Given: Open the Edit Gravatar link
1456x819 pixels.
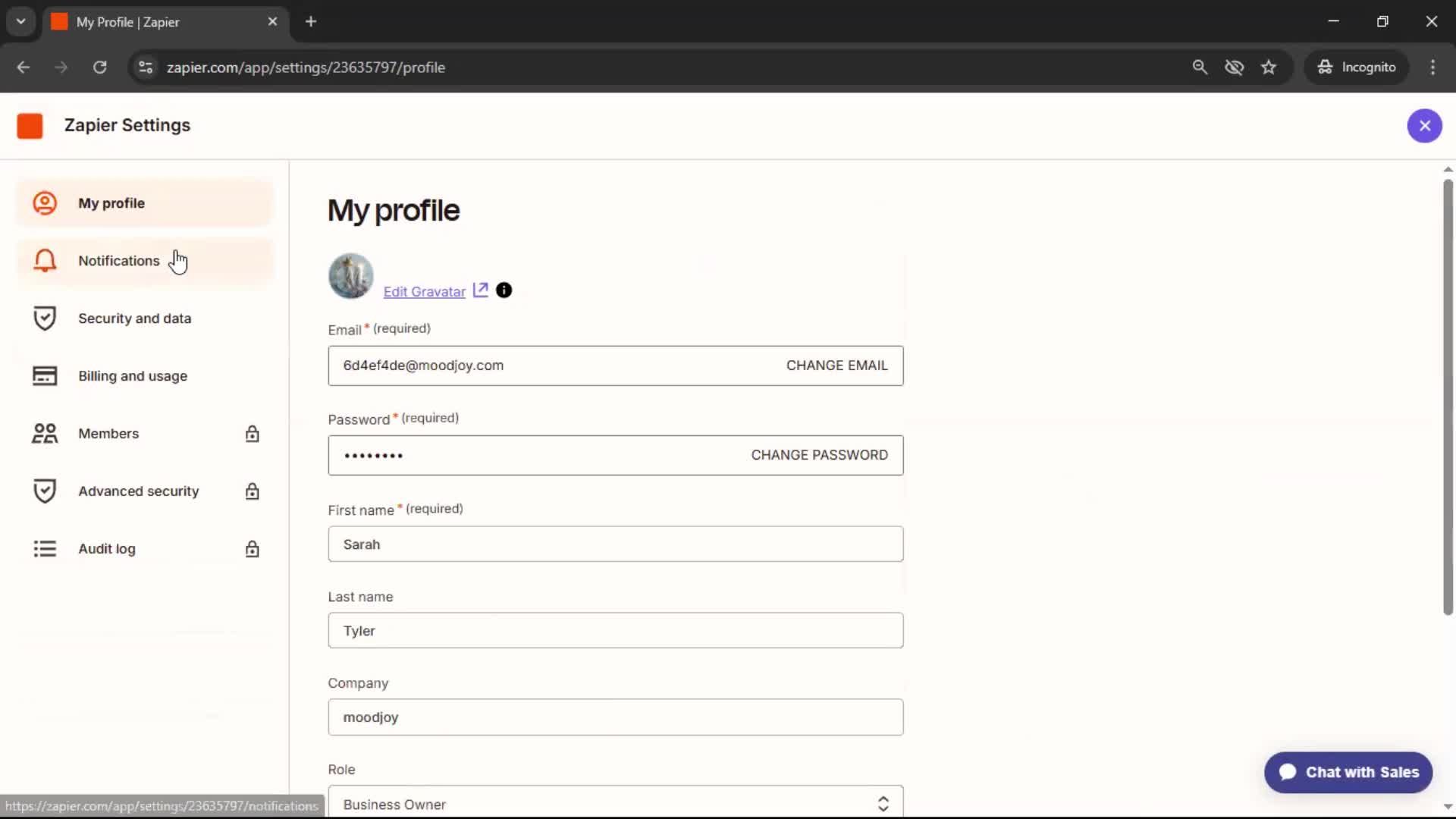Looking at the screenshot, I should point(424,292).
